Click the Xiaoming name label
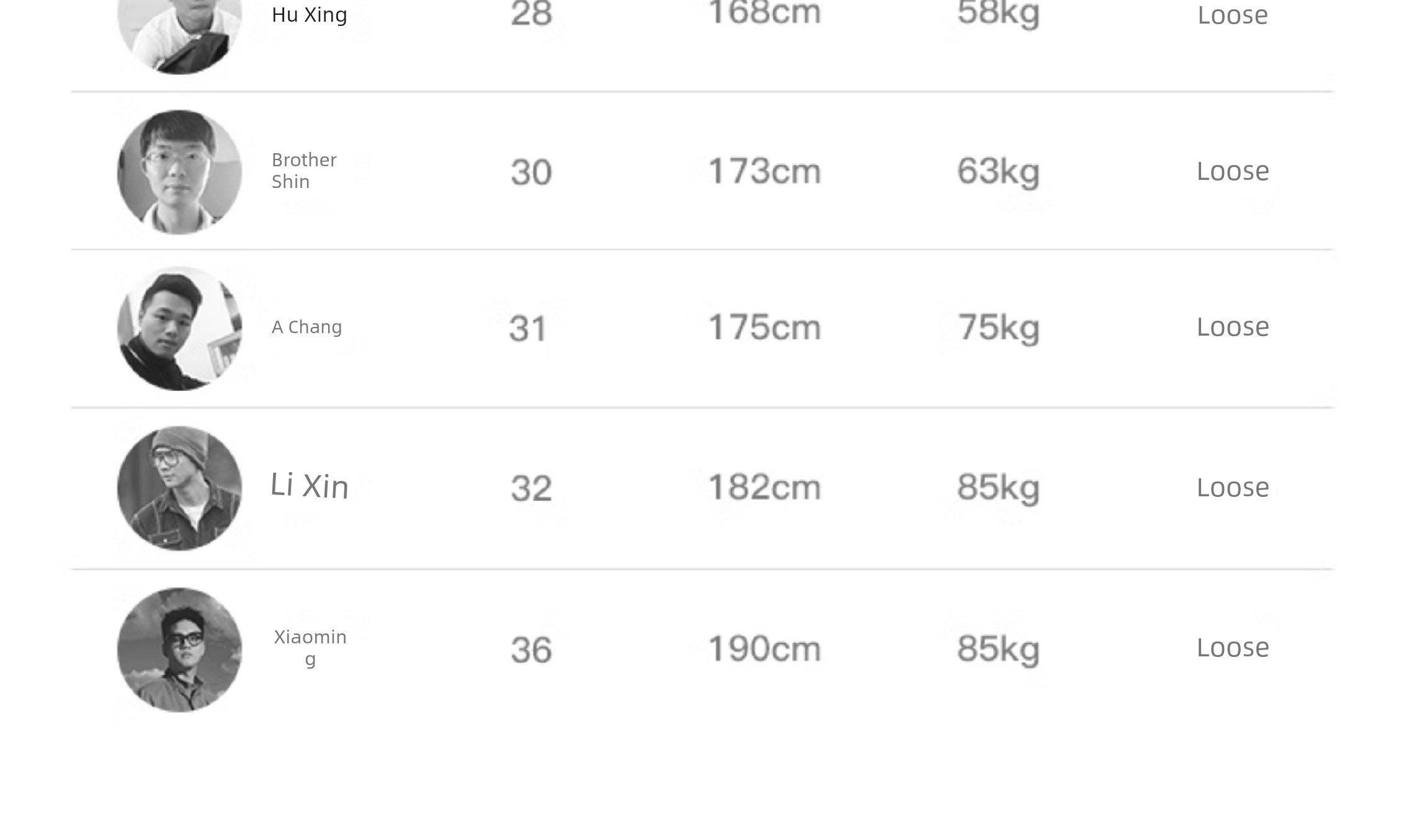Screen dimensions: 1404x840 coord(310,647)
